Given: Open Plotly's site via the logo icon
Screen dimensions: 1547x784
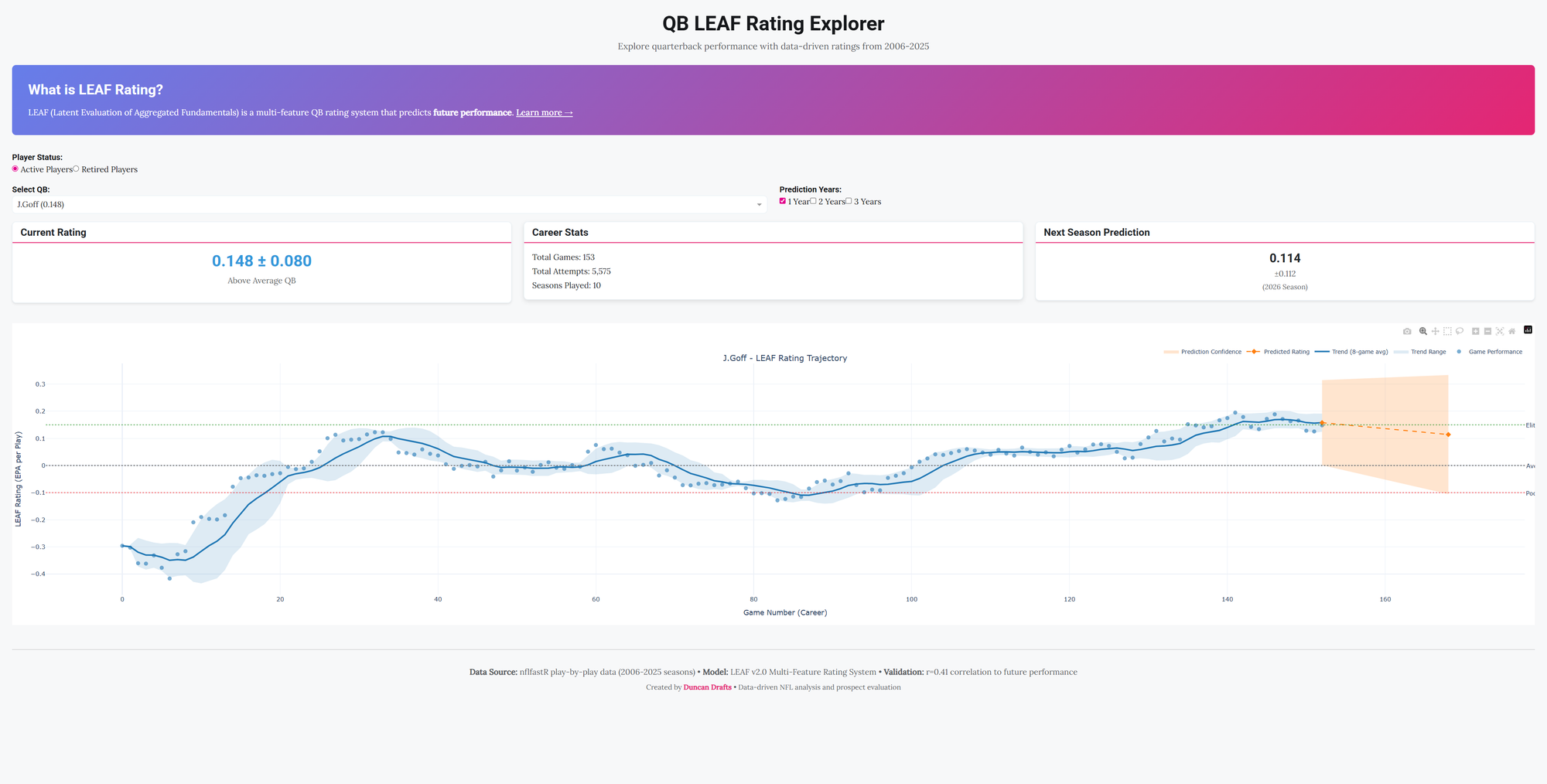Looking at the screenshot, I should coord(1528,331).
